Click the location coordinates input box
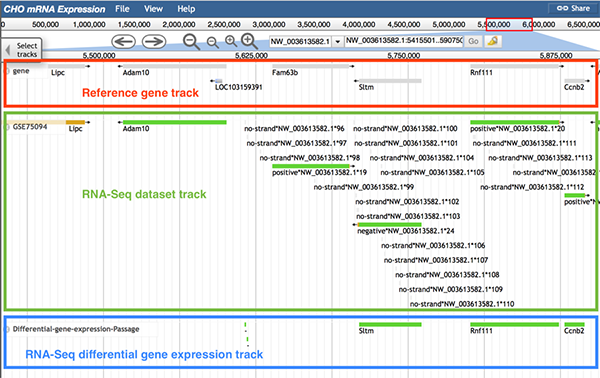This screenshot has height=378, width=600. pos(404,41)
